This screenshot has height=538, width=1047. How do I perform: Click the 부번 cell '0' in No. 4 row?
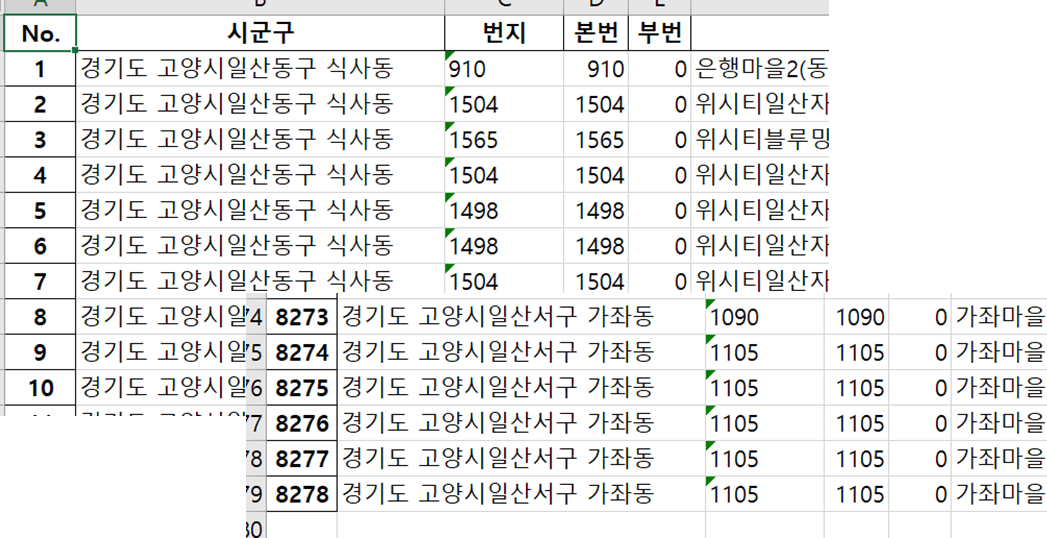click(660, 175)
